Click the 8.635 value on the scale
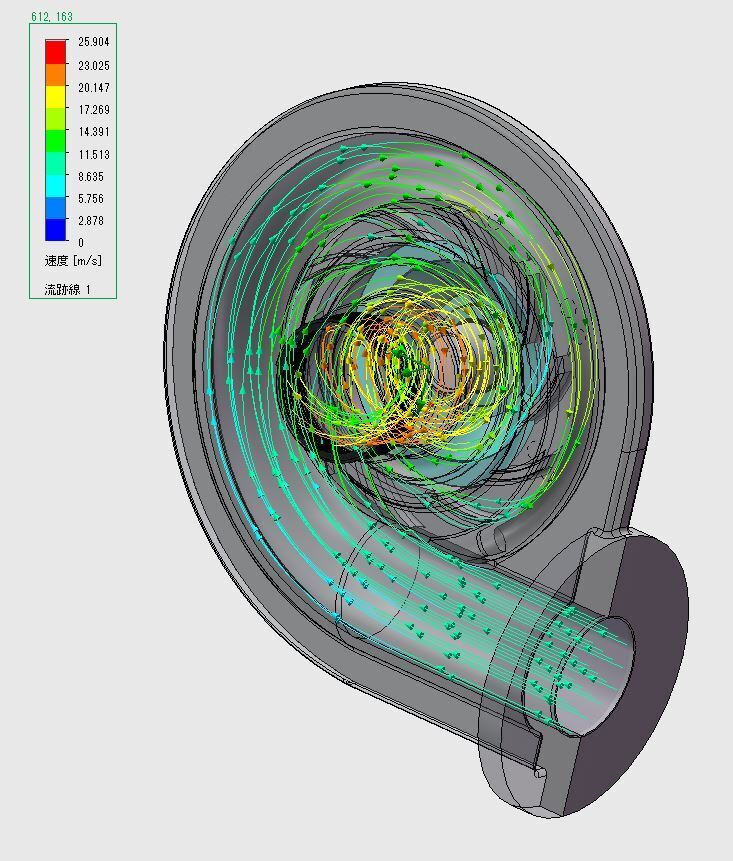The height and width of the screenshot is (861, 733). click(x=90, y=177)
